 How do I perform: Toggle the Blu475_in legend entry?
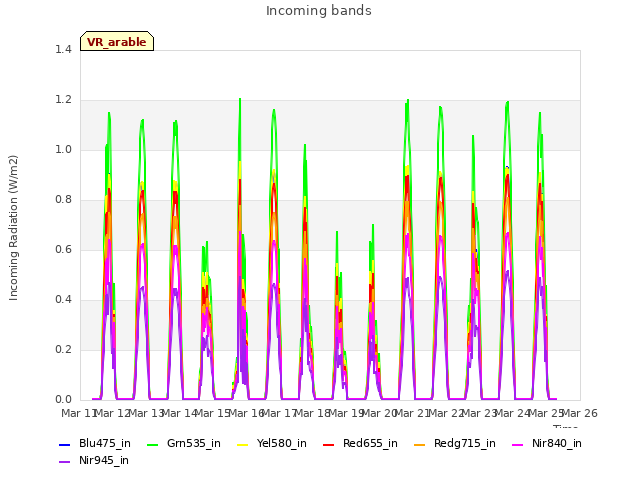pyautogui.click(x=95, y=444)
